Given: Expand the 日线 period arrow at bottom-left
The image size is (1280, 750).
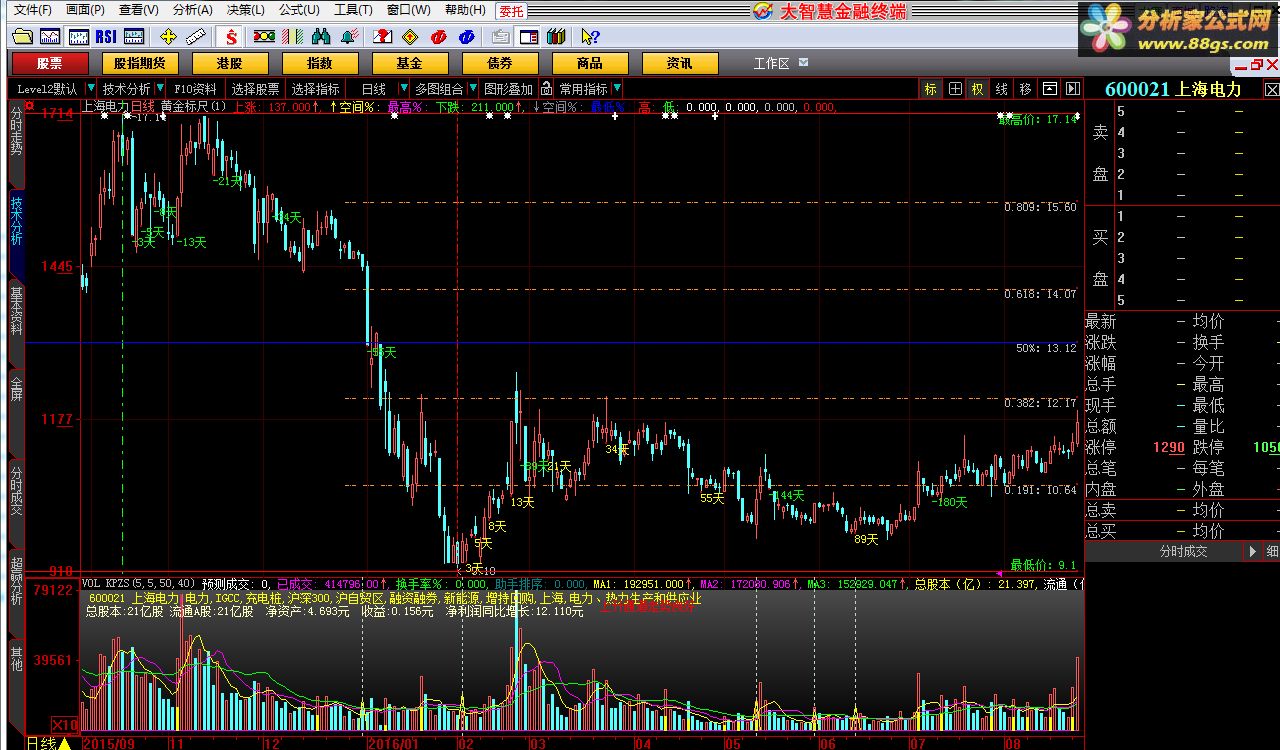Looking at the screenshot, I should (x=64, y=743).
